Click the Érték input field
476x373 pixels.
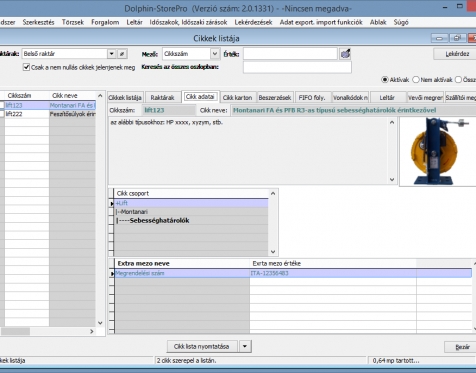(290, 54)
